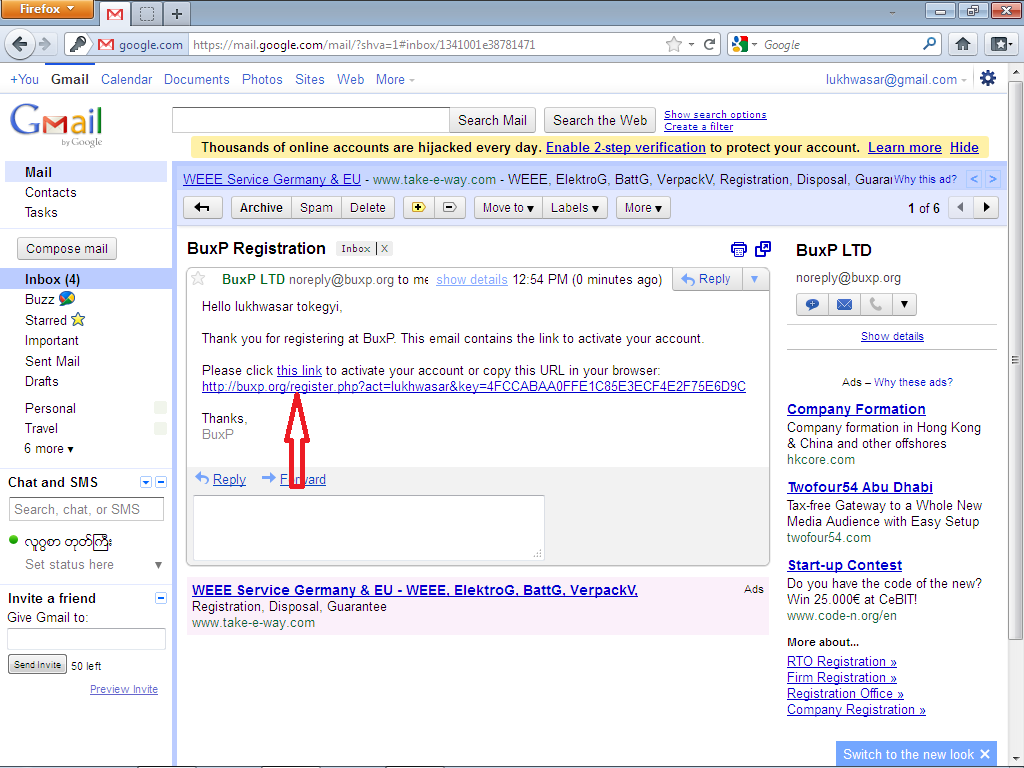Screen dimensions: 1024x768
Task: Open Sites from the top bar
Action: coord(310,80)
